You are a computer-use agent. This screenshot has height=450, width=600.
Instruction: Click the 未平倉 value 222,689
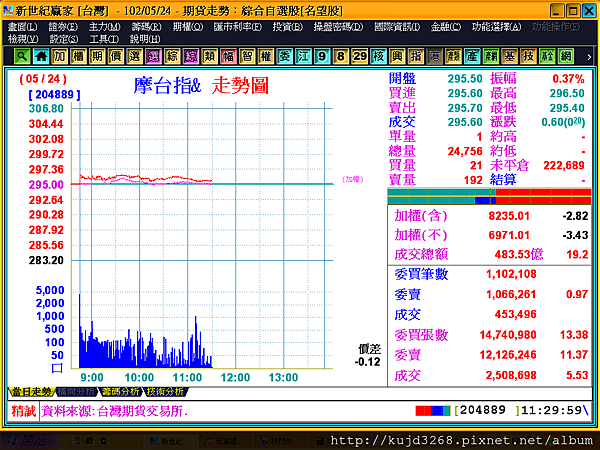pyautogui.click(x=564, y=165)
